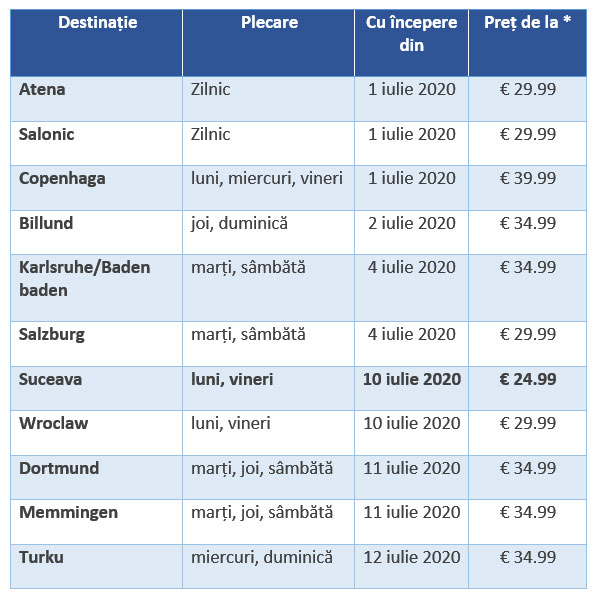Click the 12 iulie 2020 date

click(411, 557)
